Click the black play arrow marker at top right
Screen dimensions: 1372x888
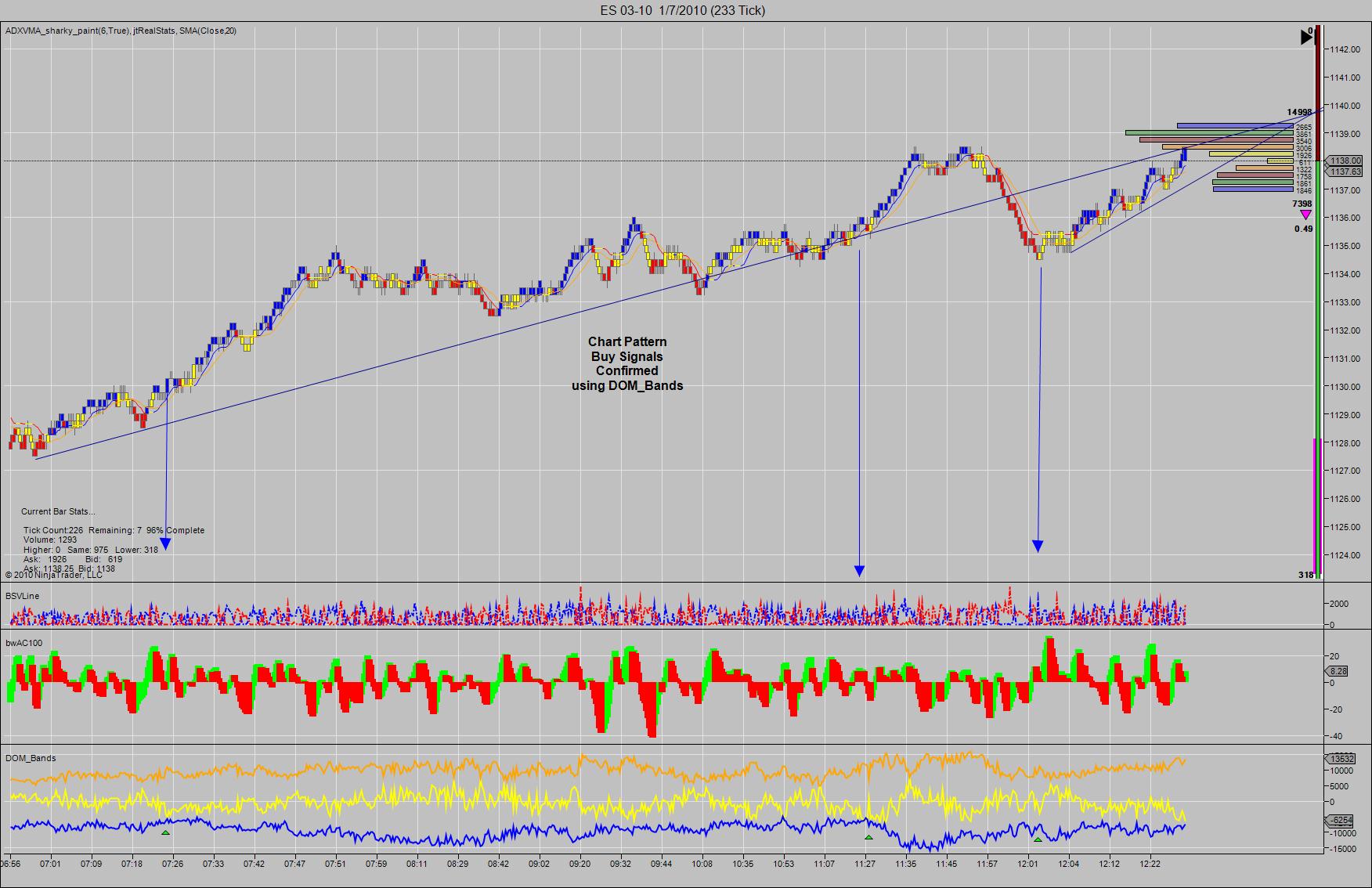pyautogui.click(x=1306, y=37)
